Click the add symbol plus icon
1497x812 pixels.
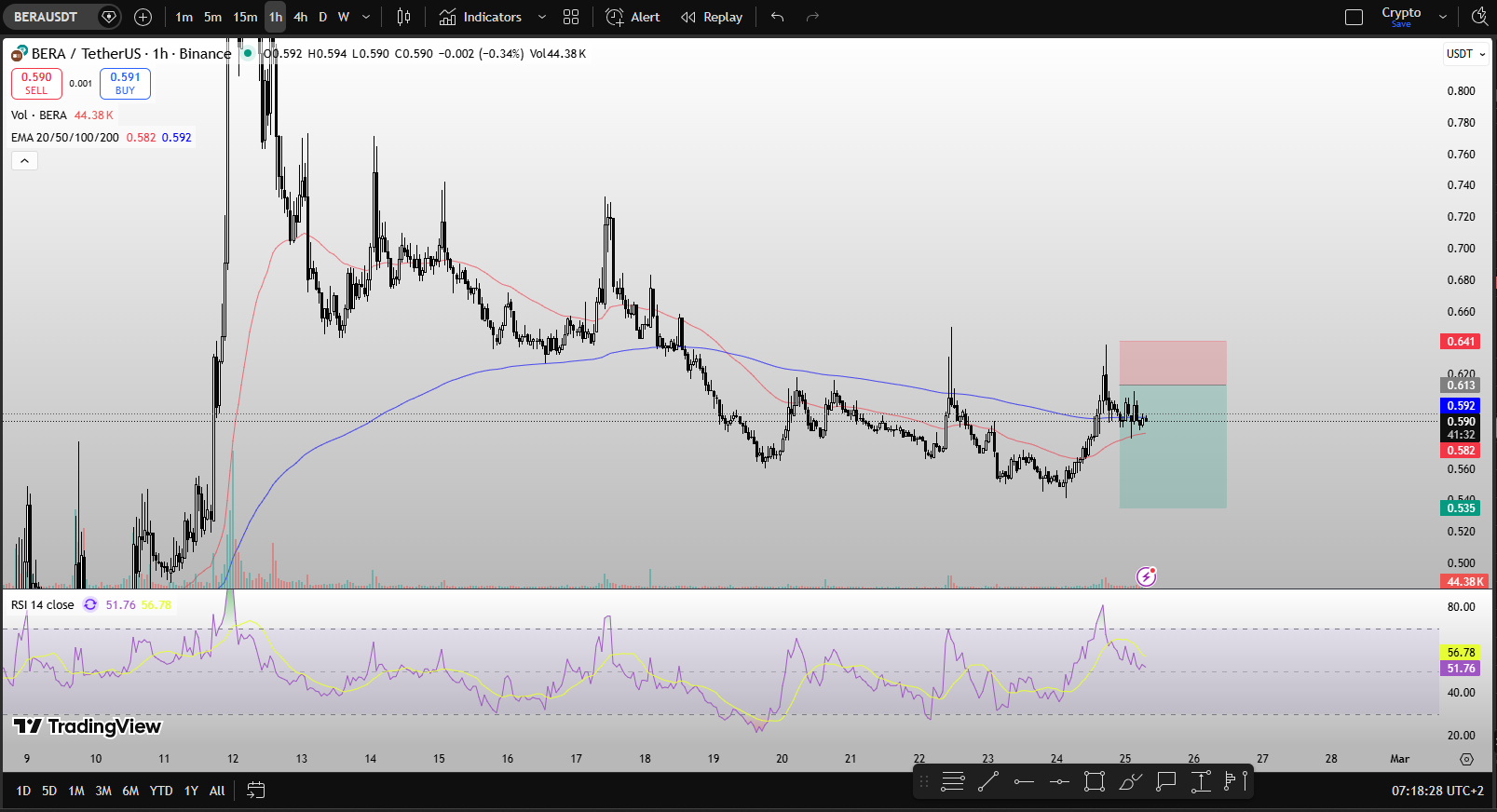pyautogui.click(x=143, y=17)
